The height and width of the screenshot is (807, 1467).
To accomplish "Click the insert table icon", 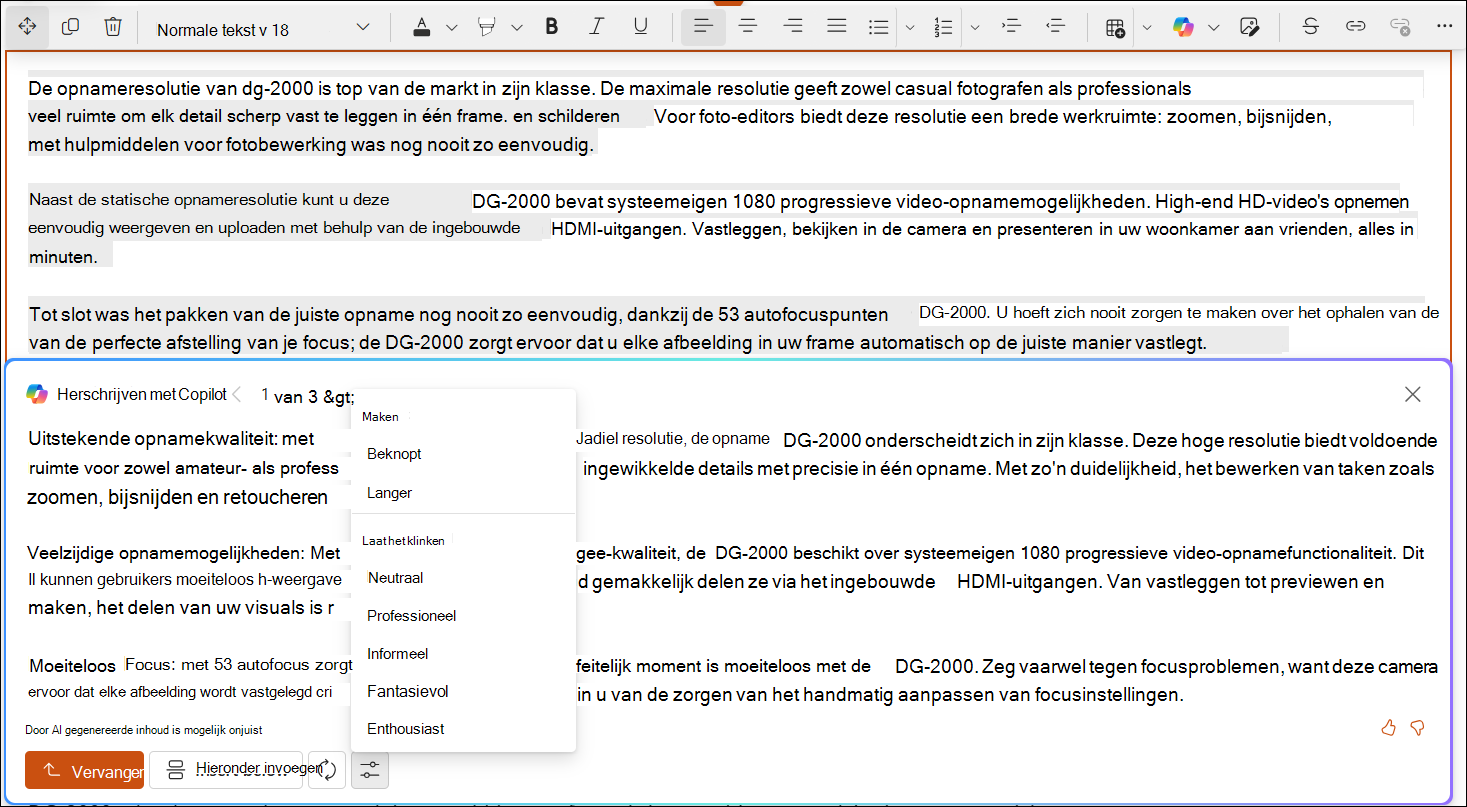I will pyautogui.click(x=1116, y=27).
